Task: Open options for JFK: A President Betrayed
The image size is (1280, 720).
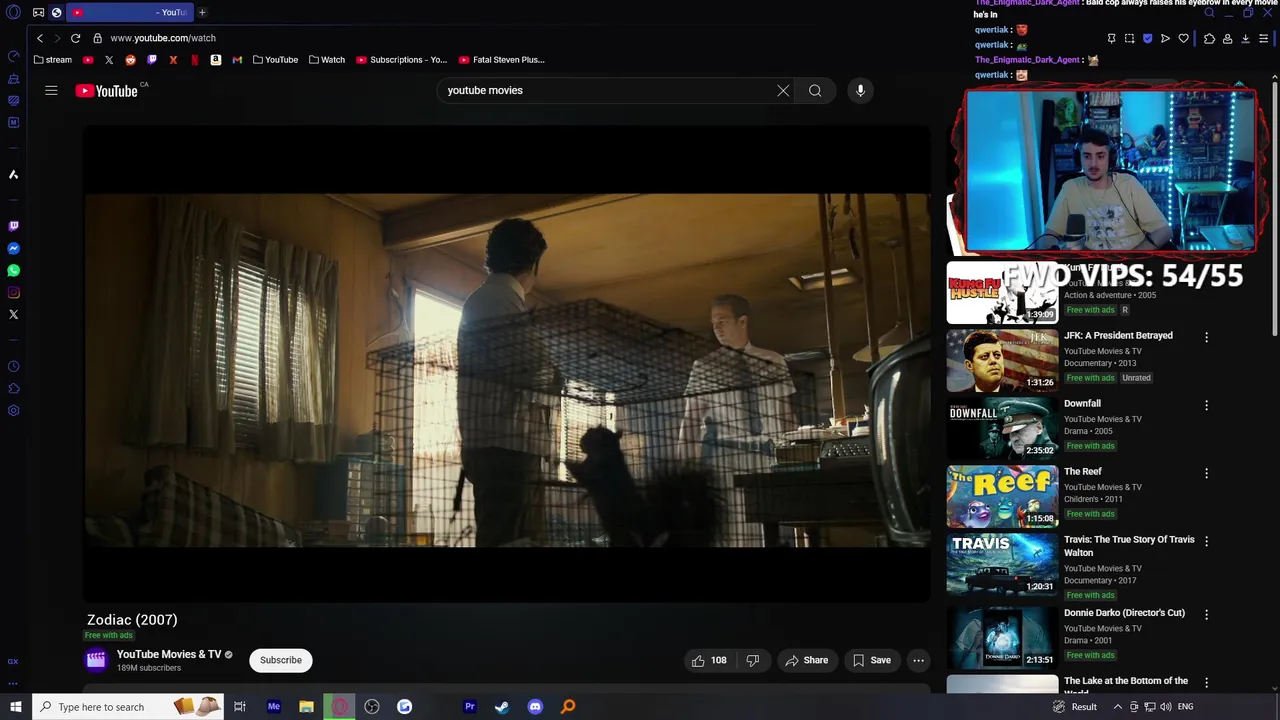Action: [1206, 337]
